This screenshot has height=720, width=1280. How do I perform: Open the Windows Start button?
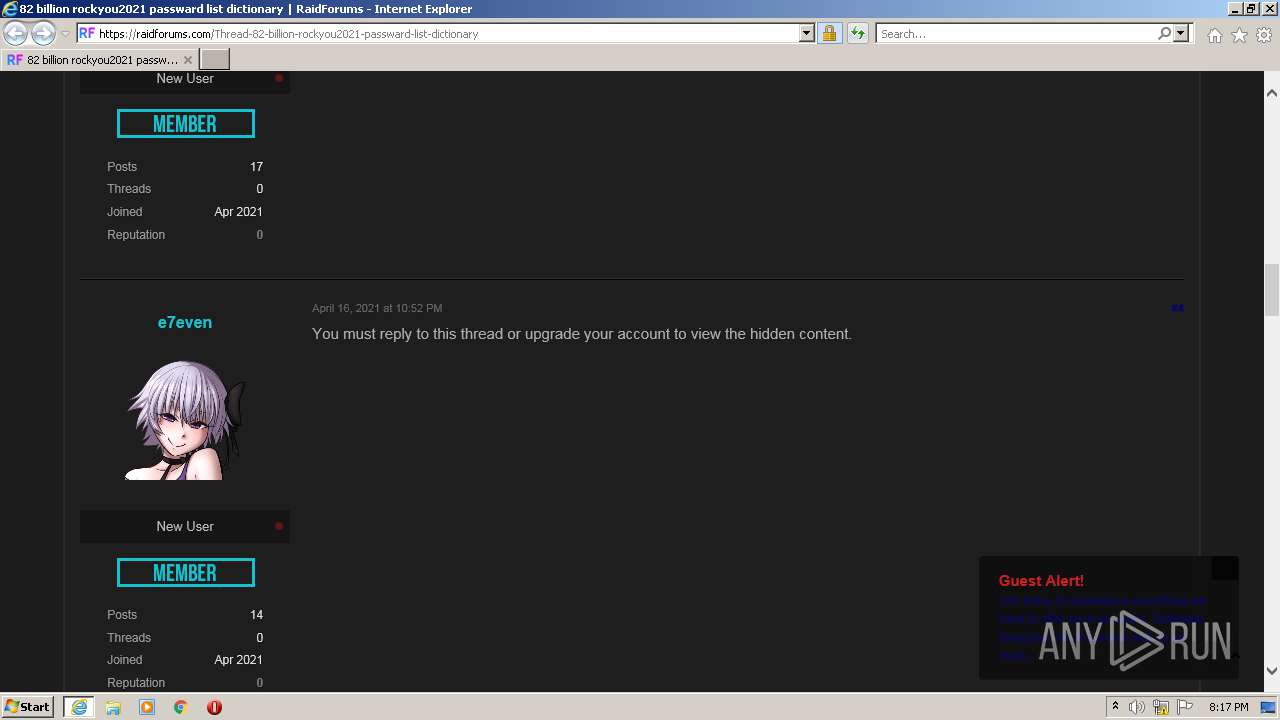(27, 706)
